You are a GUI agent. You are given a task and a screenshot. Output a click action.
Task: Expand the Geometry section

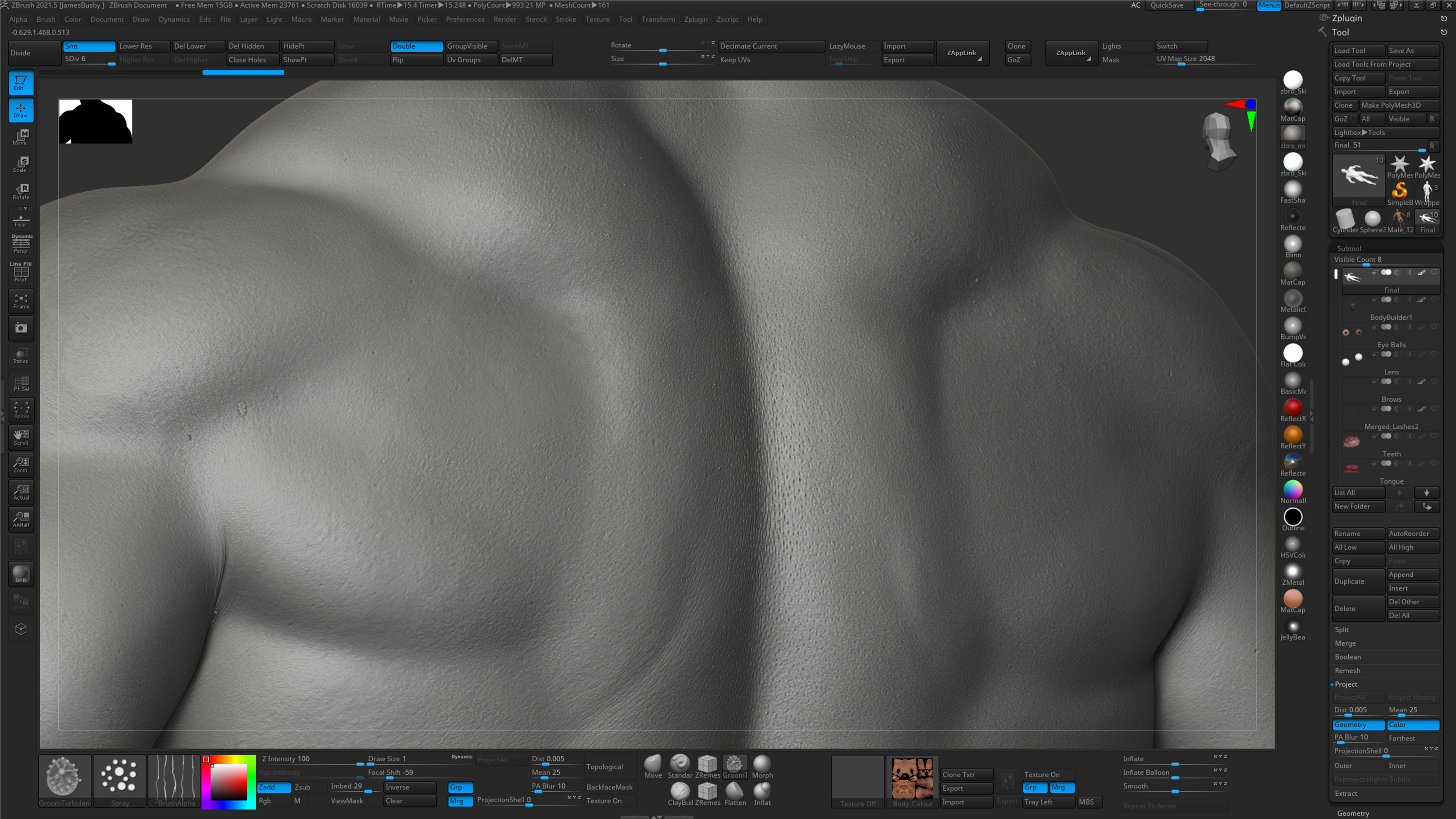tap(1353, 813)
